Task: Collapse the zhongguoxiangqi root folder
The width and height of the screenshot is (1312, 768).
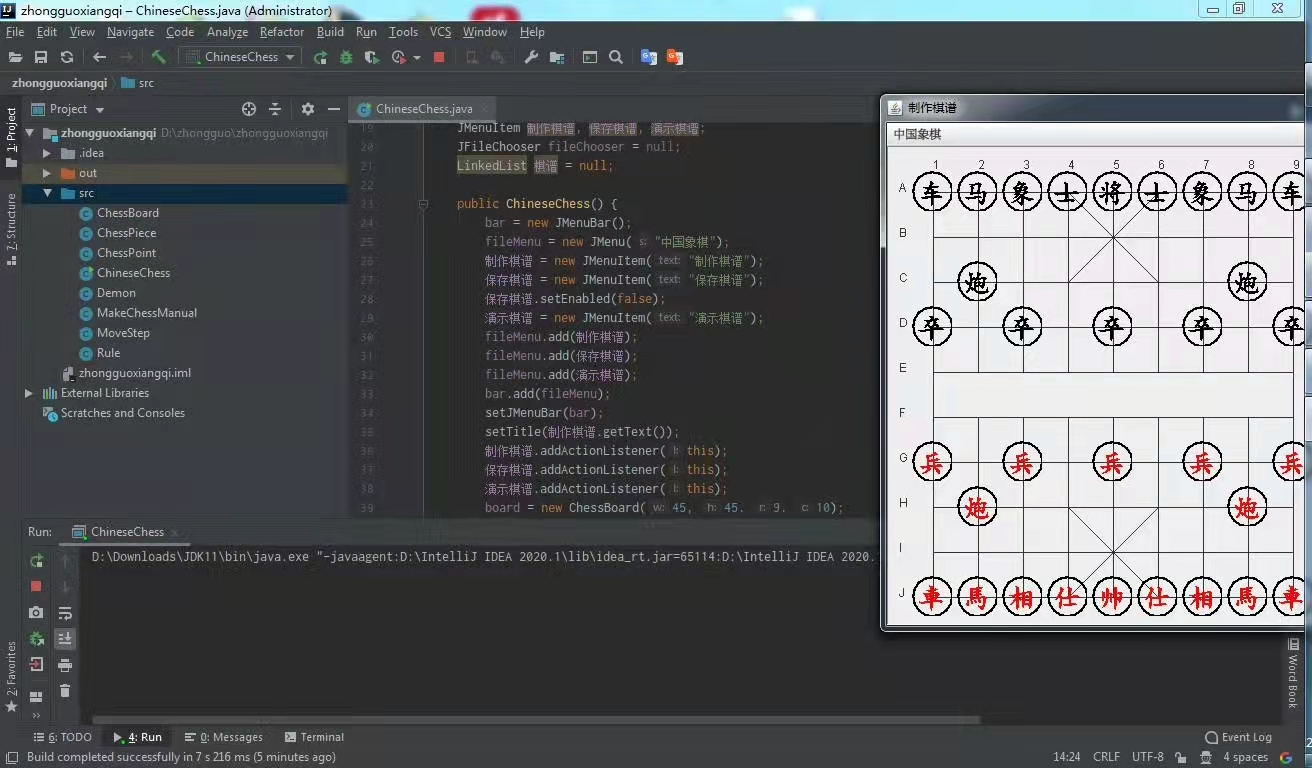Action: click(x=29, y=133)
